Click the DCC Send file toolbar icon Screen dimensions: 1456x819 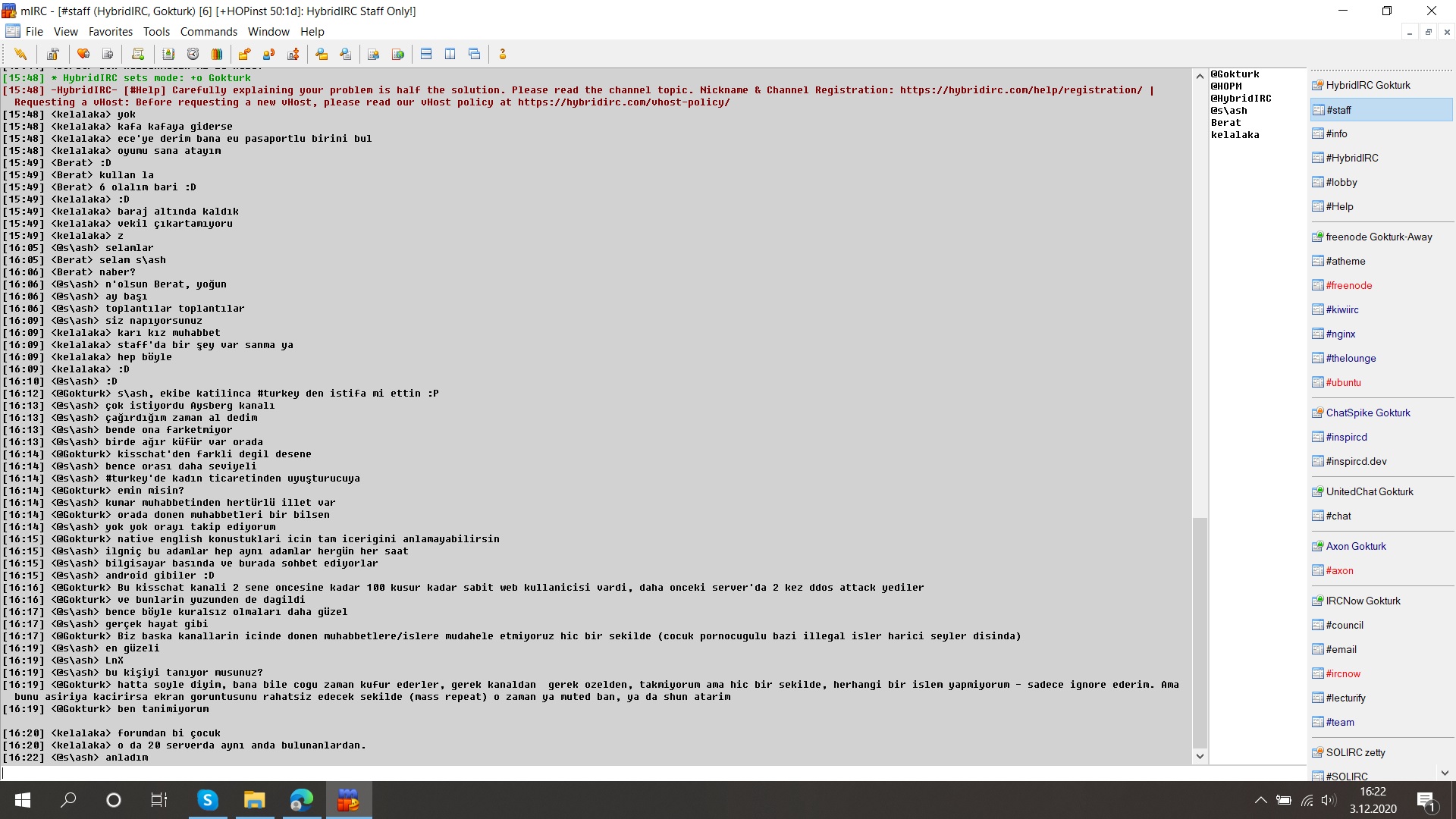pos(244,54)
